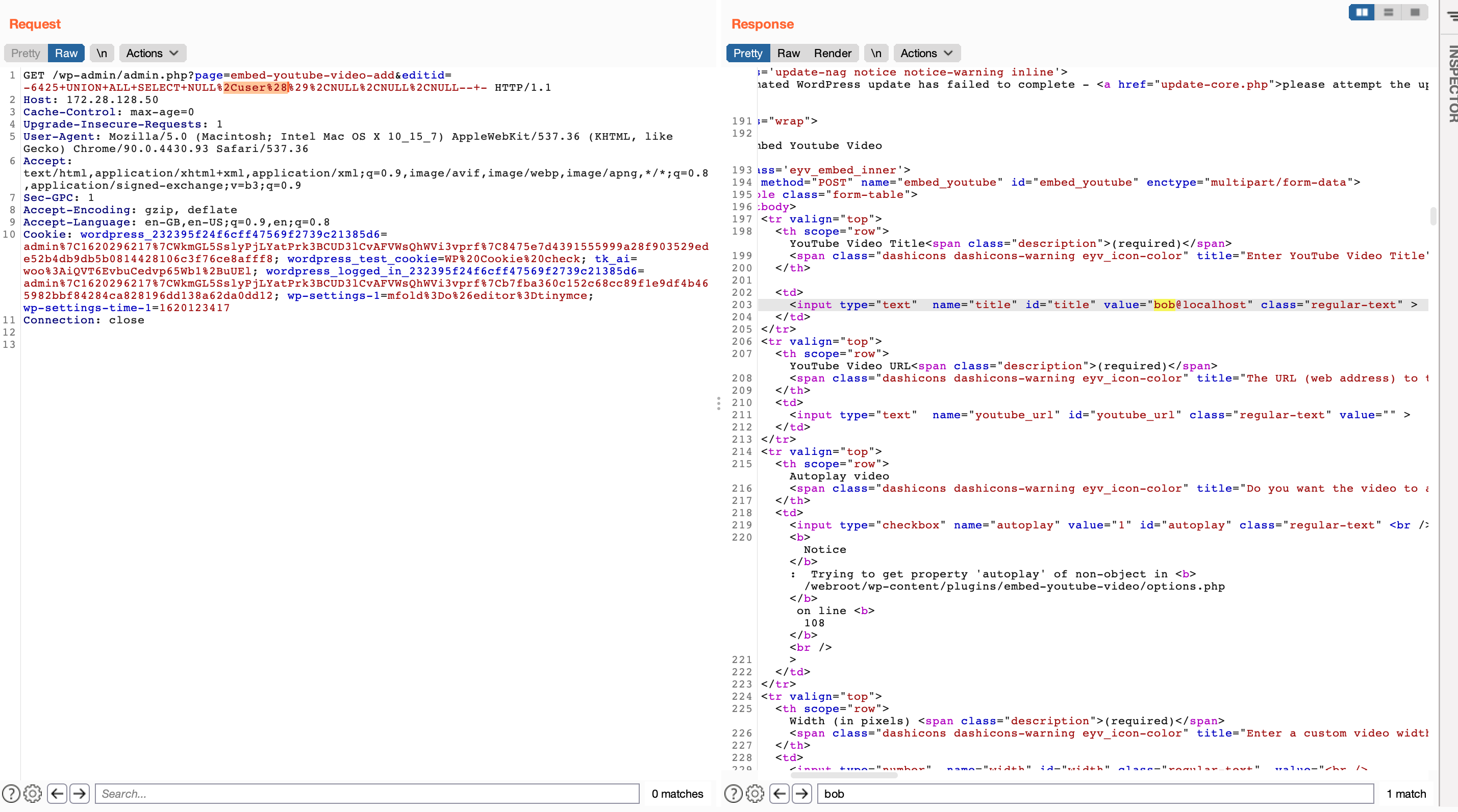1458x812 pixels.
Task: Go to previous match in Response search
Action: 780,793
